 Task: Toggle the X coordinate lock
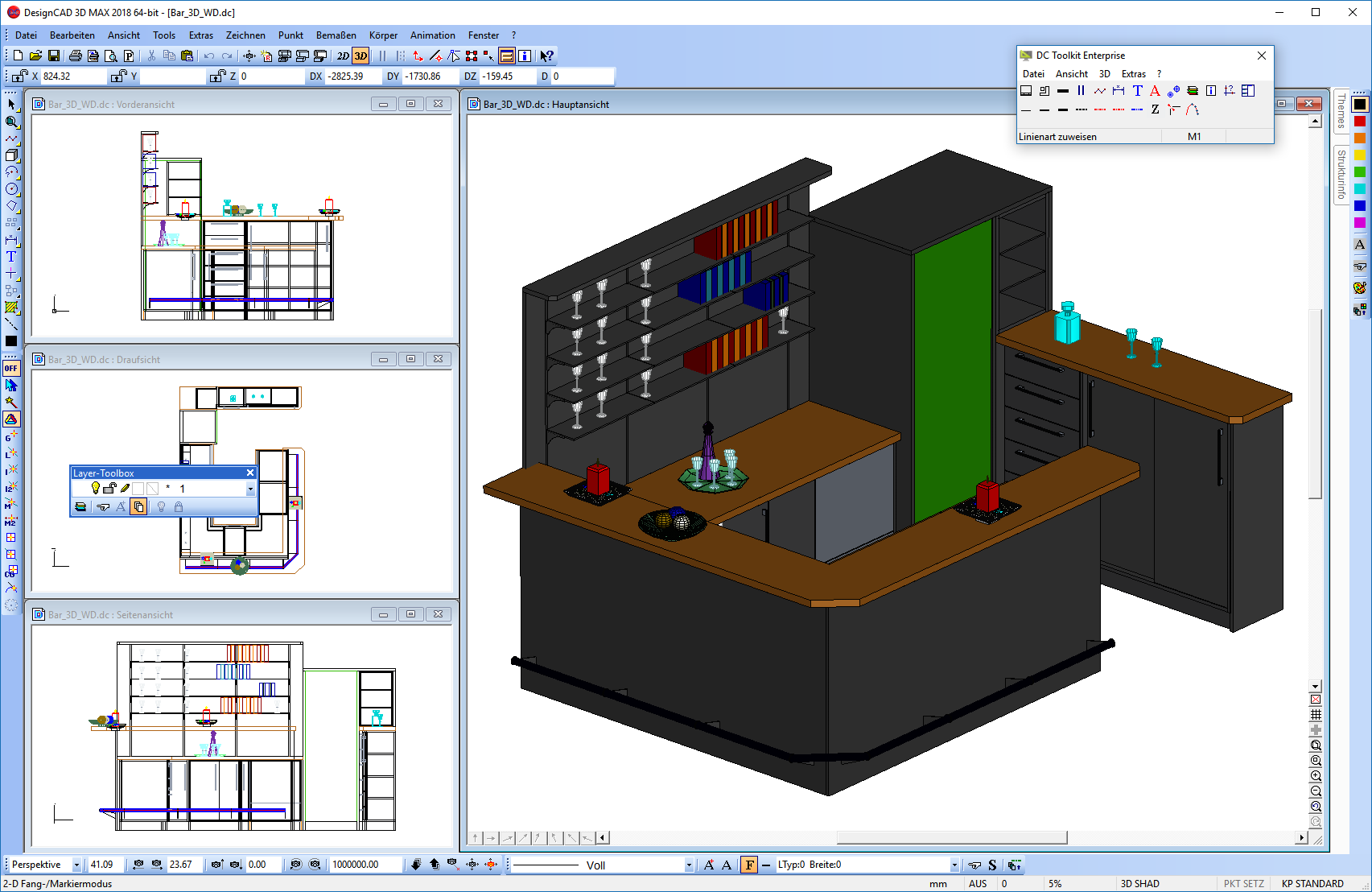(x=20, y=76)
